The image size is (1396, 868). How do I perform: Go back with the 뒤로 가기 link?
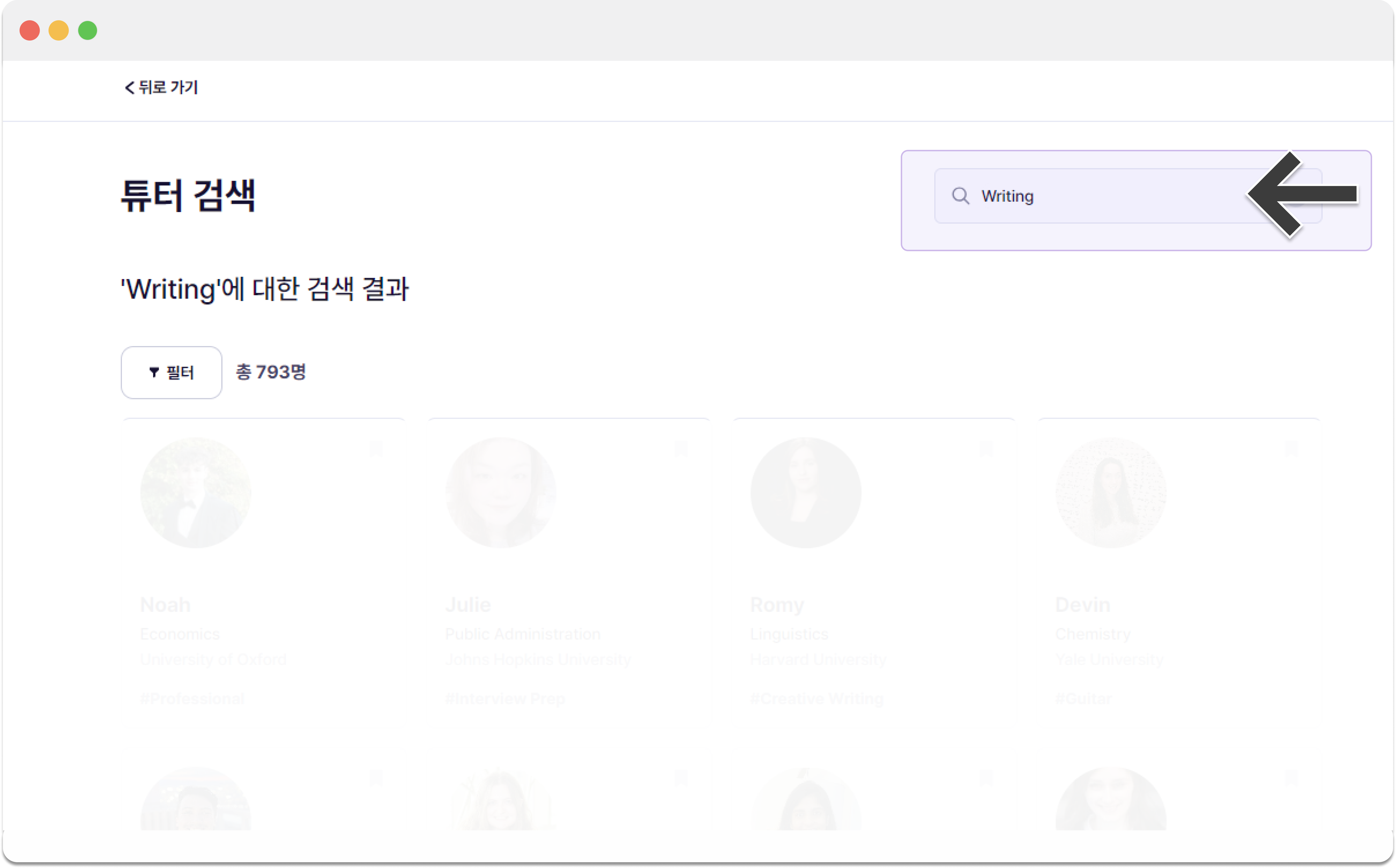(x=161, y=87)
